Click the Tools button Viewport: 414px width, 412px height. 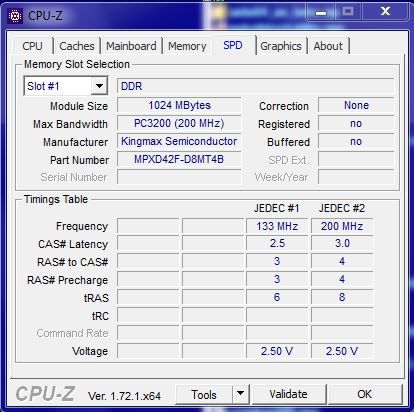point(204,394)
